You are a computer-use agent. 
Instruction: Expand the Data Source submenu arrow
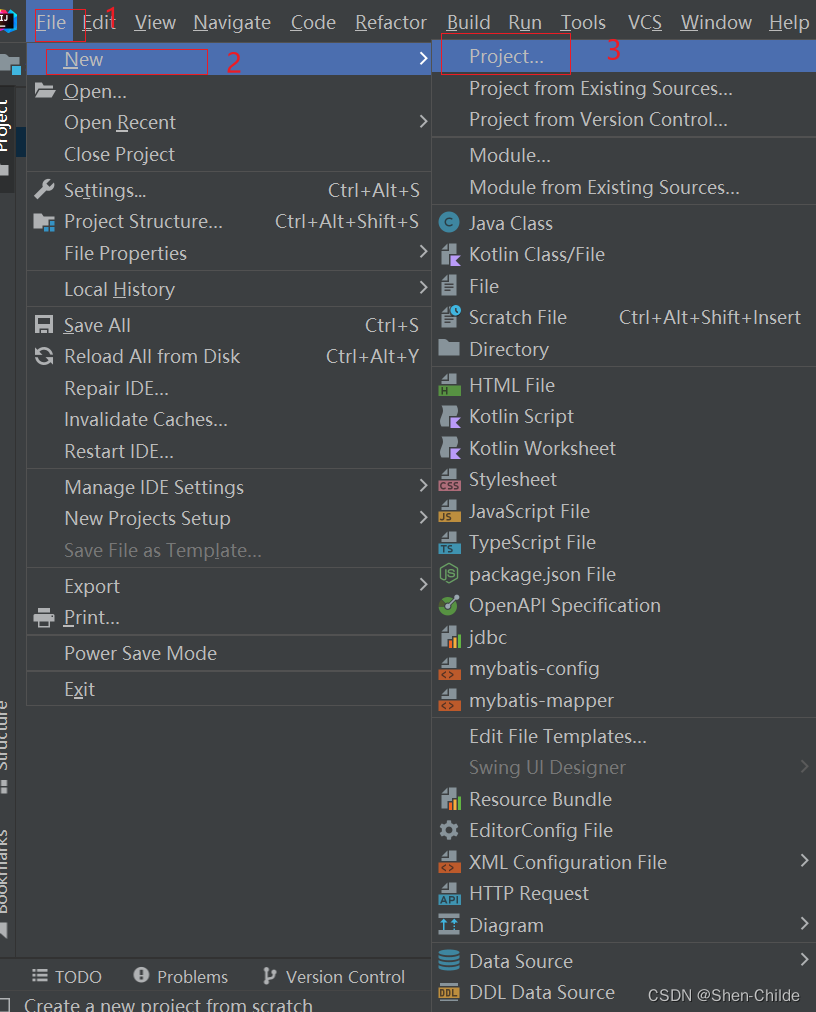804,960
